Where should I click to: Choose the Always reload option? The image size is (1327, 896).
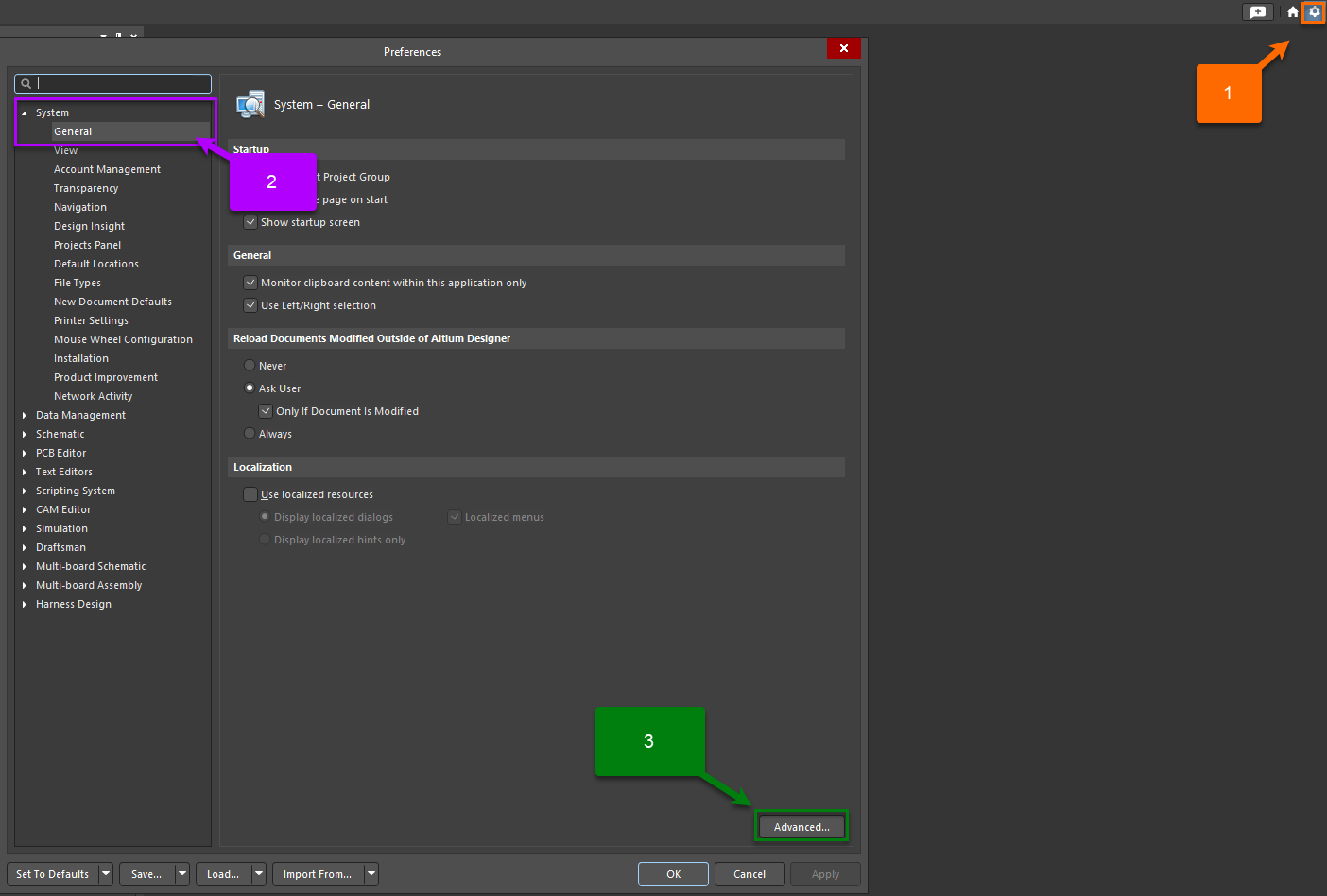[x=250, y=434]
